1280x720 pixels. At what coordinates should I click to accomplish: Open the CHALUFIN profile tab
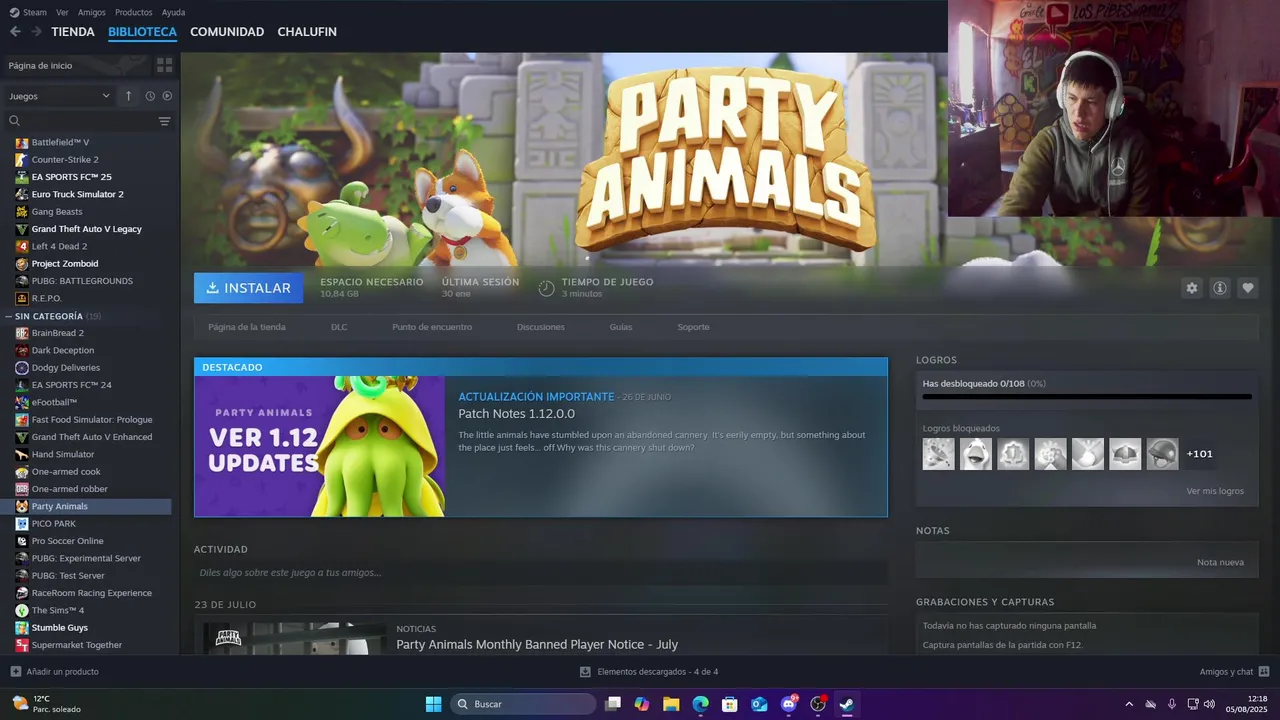307,32
